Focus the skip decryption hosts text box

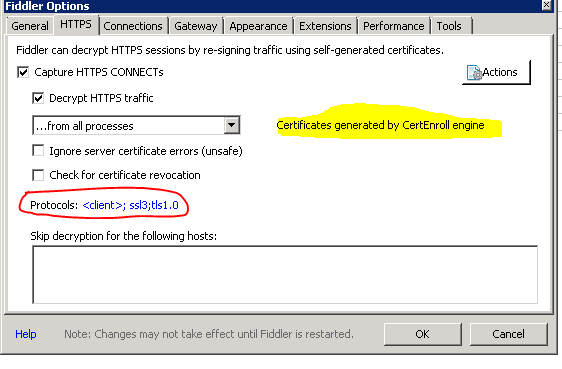point(285,275)
